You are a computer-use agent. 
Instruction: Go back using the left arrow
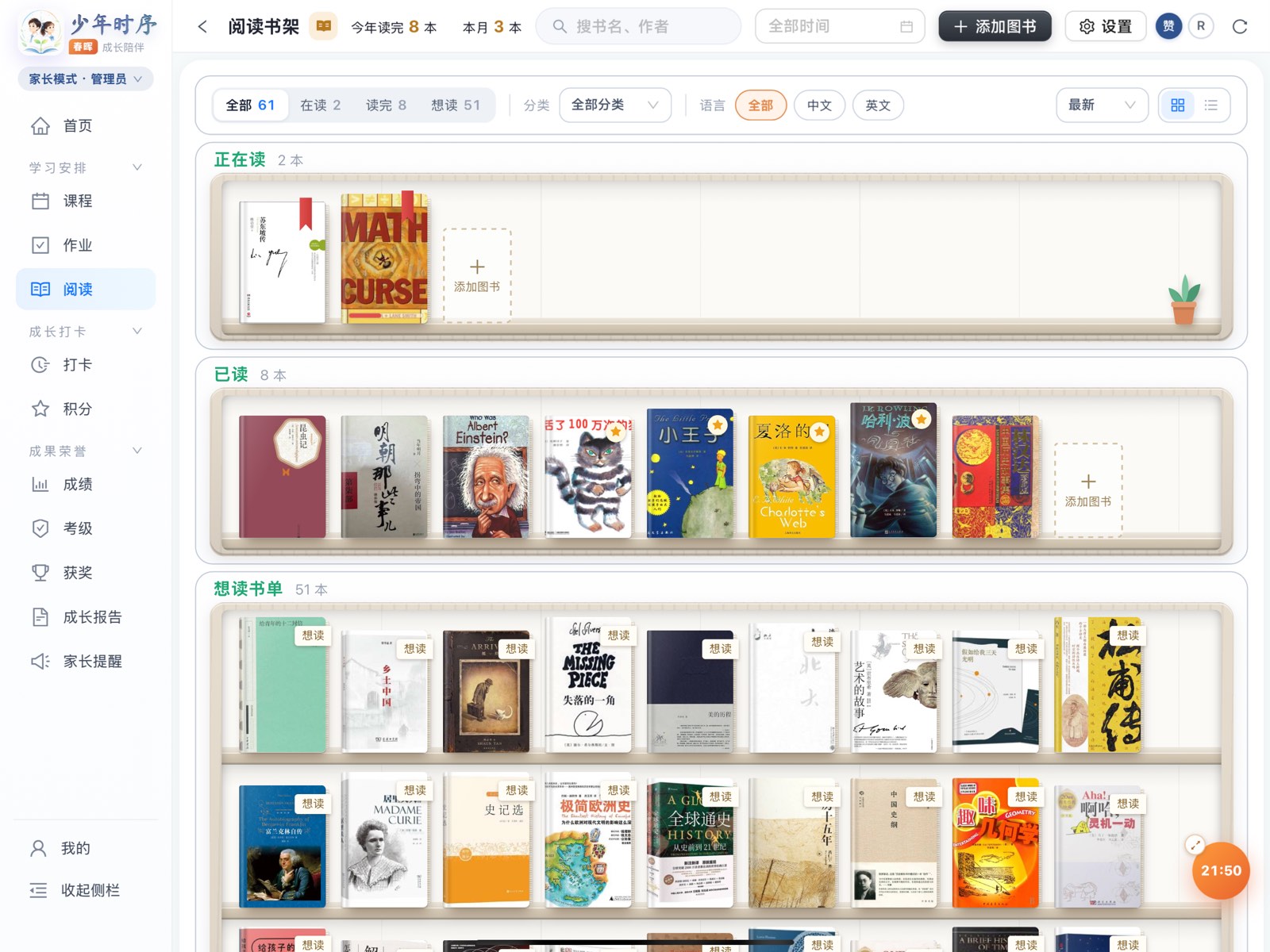pyautogui.click(x=202, y=27)
